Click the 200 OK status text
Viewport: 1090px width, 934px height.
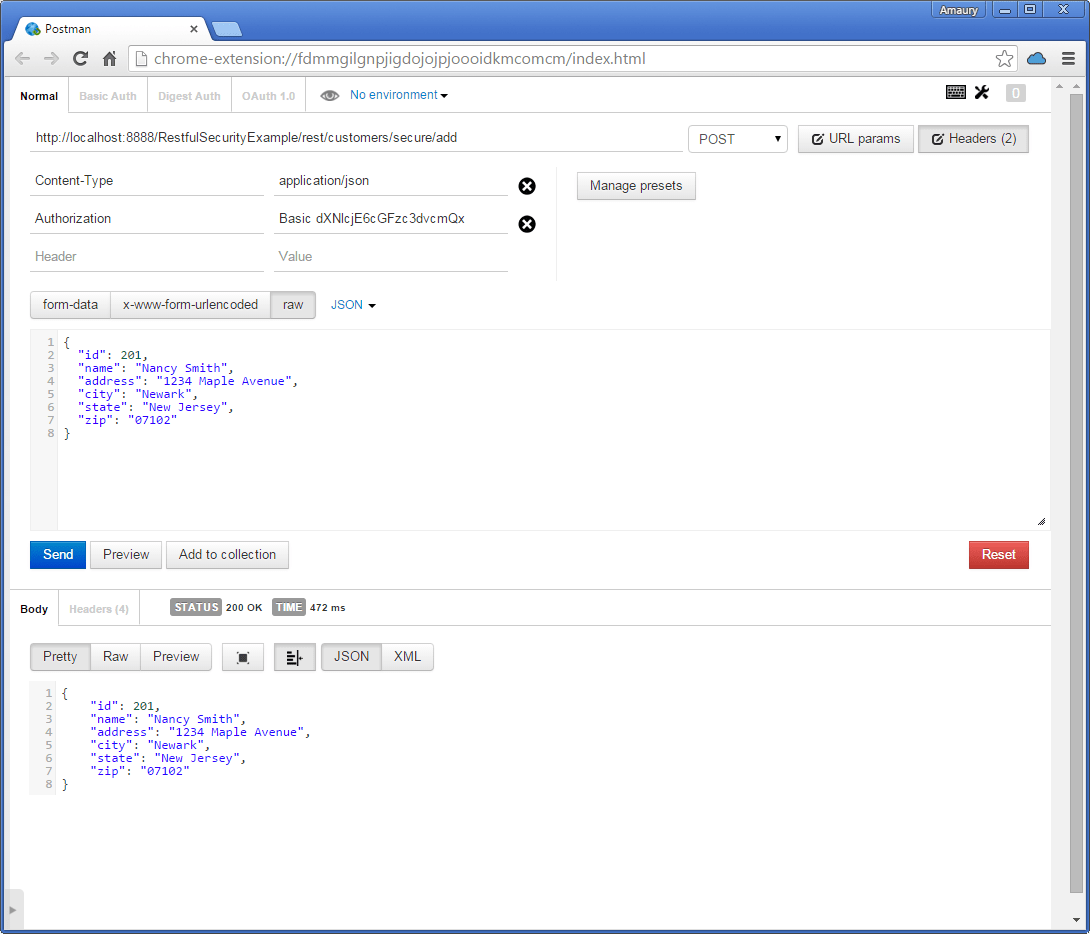(244, 607)
